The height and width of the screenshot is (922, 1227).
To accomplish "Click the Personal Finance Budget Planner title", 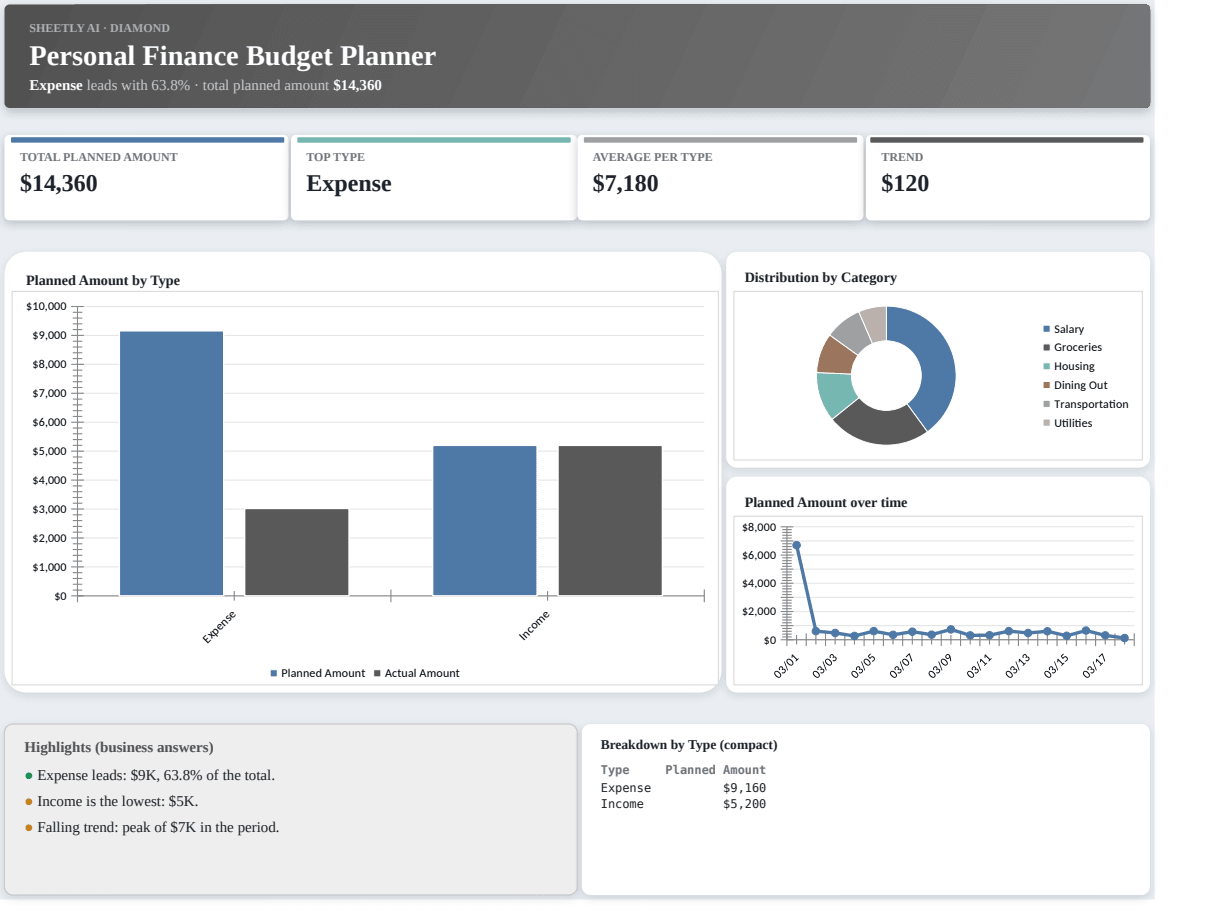I will point(233,56).
